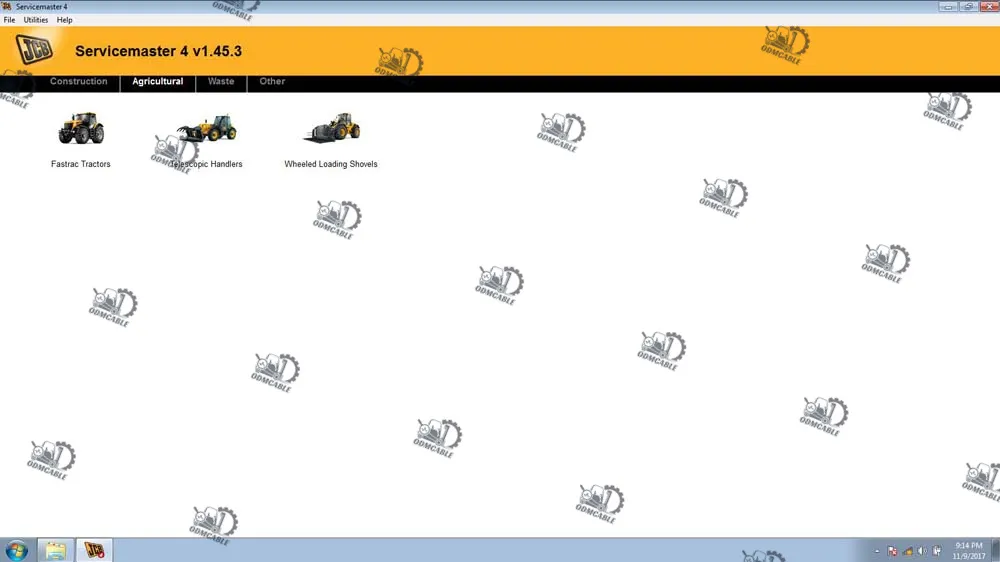Viewport: 1000px width, 562px height.
Task: Click the volume speaker tray icon
Action: (x=922, y=551)
